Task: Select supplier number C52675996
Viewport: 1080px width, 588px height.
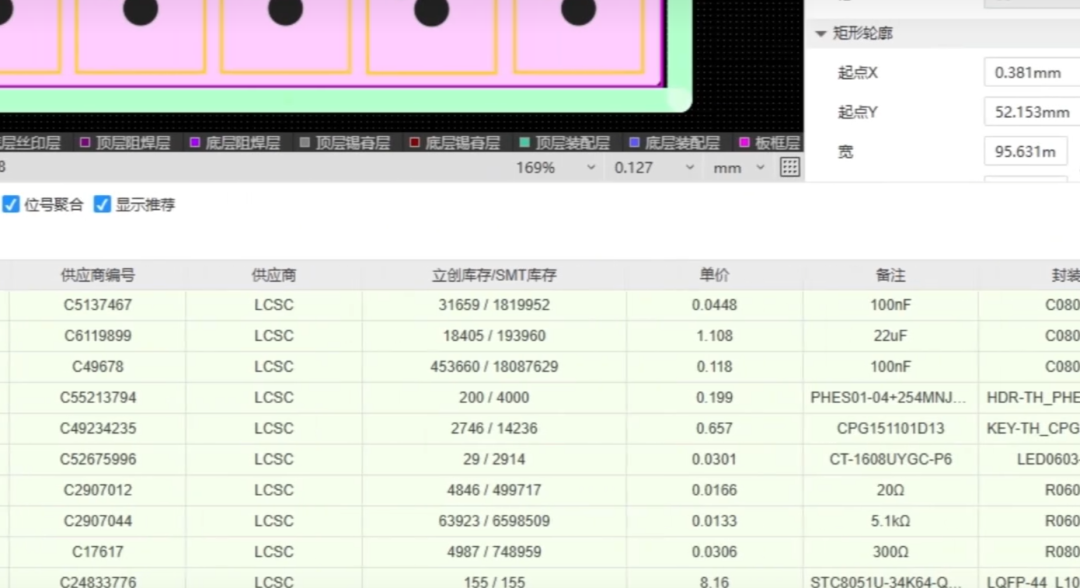Action: tap(98, 459)
